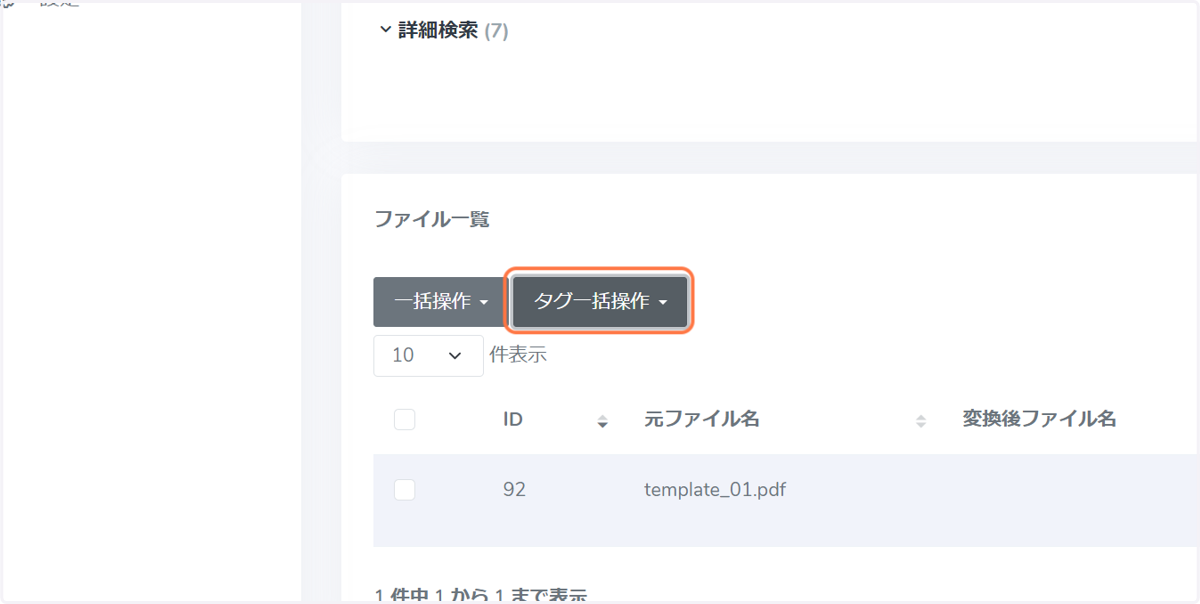Click the template_01.pdf file name
The height and width of the screenshot is (604, 1200).
click(715, 490)
